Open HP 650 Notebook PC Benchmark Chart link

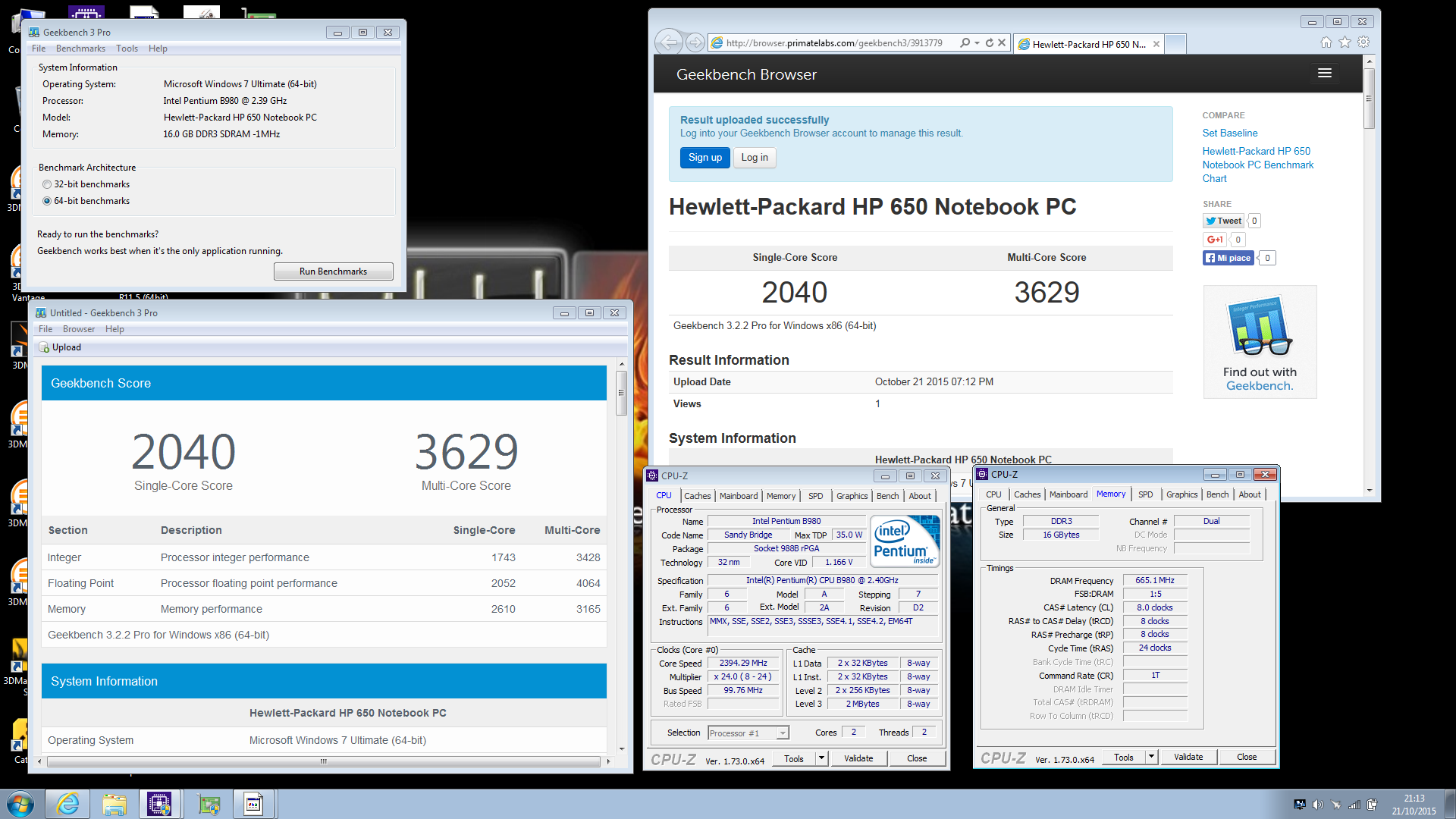pyautogui.click(x=1257, y=165)
